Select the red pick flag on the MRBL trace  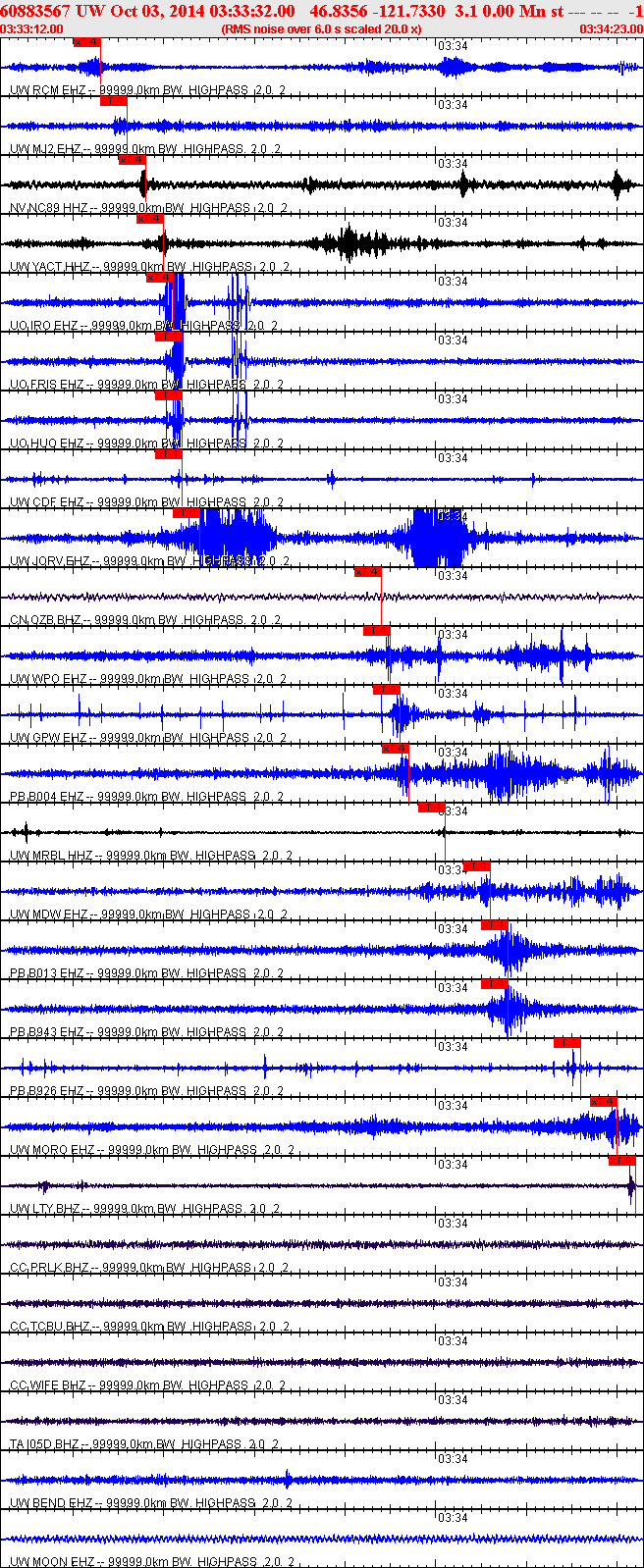tap(432, 808)
